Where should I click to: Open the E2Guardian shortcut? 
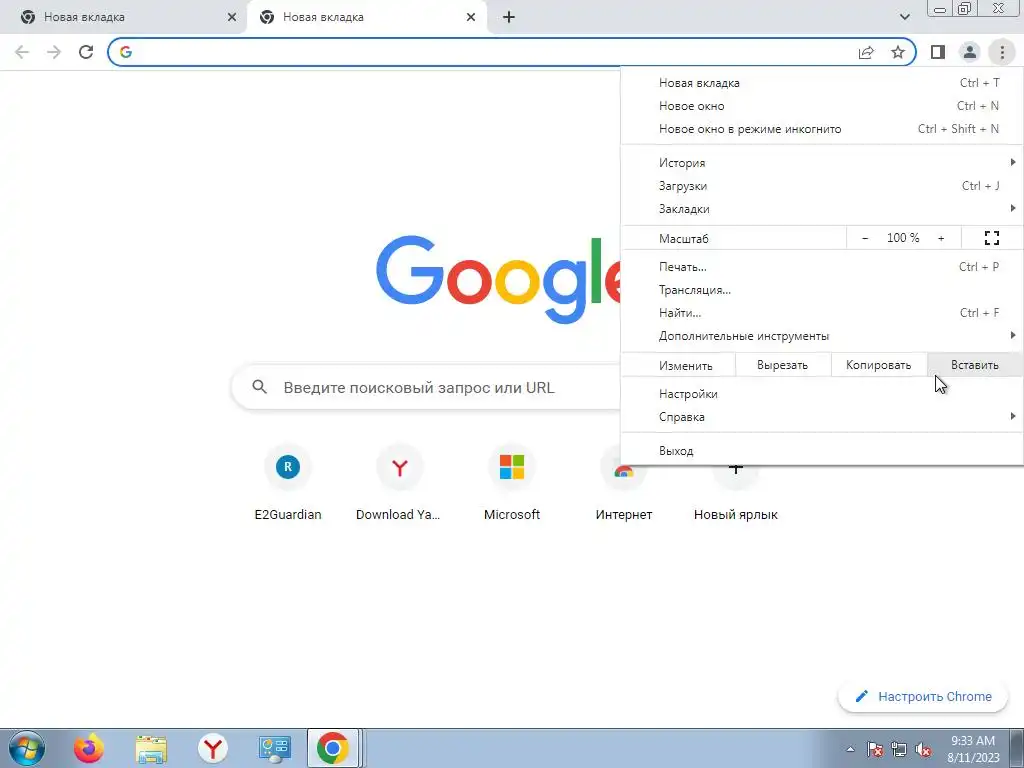288,482
